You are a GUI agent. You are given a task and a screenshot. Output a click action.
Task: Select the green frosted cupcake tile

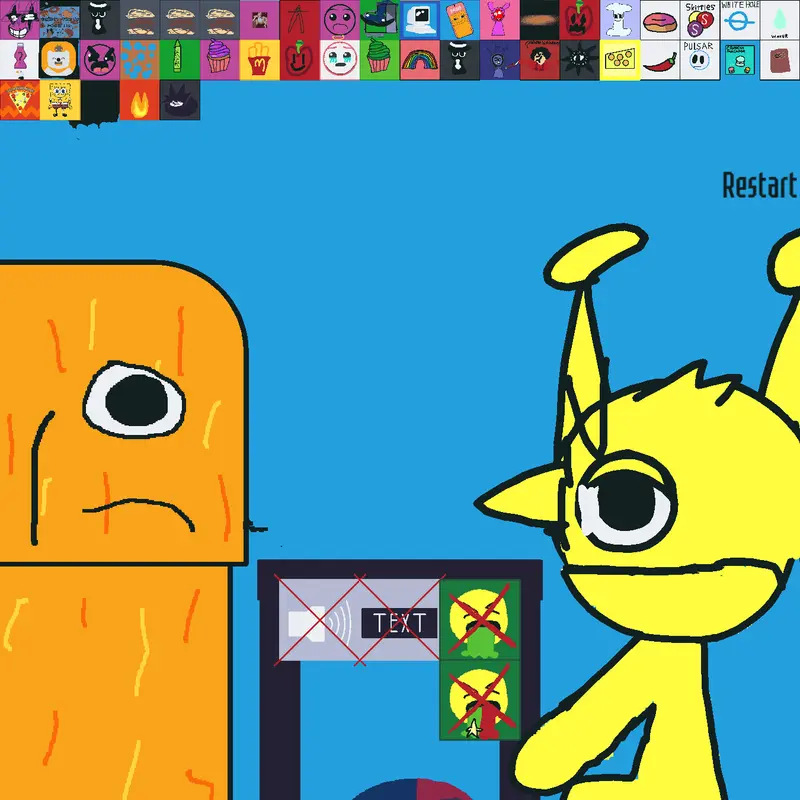pyautogui.click(x=380, y=60)
